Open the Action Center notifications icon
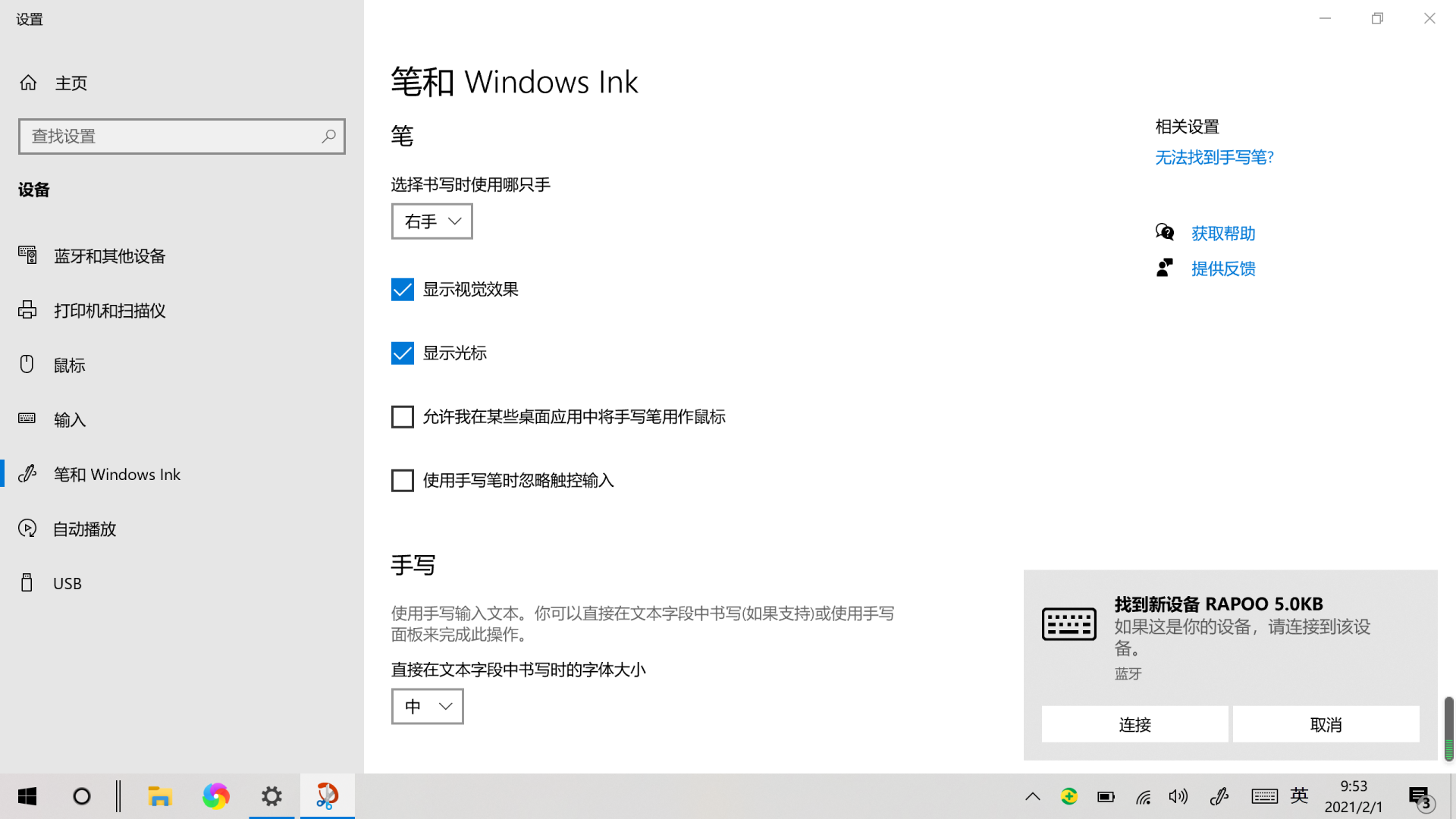Viewport: 1456px width, 819px height. coord(1420,798)
